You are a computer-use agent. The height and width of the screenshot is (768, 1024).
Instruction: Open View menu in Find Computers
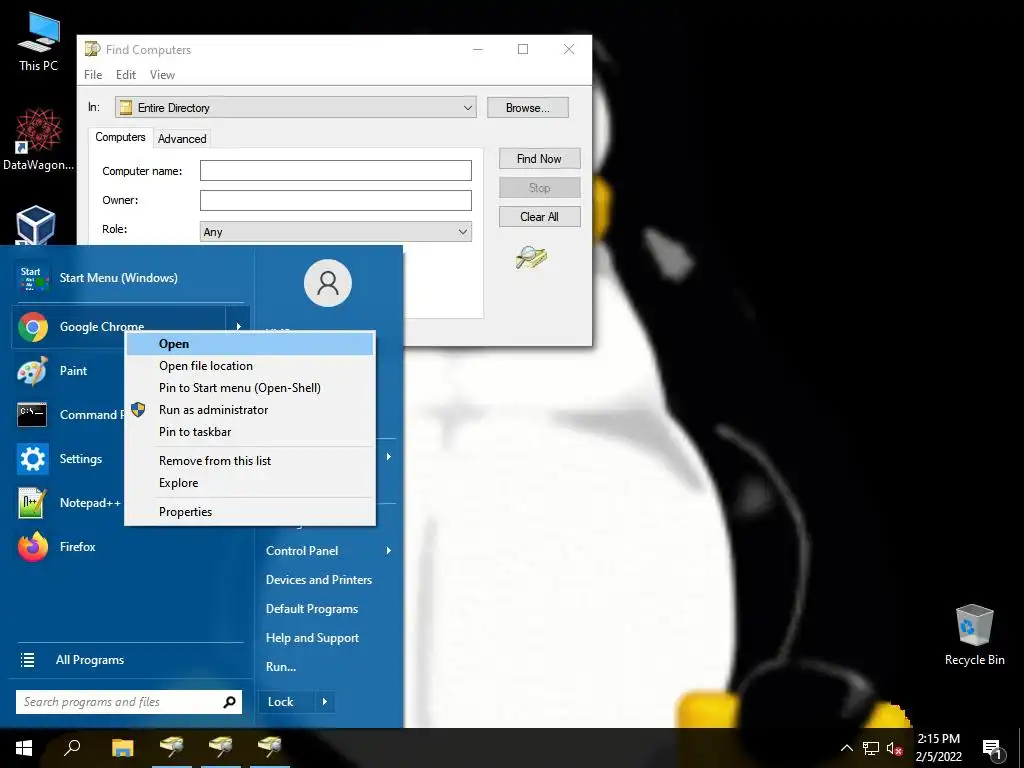162,75
